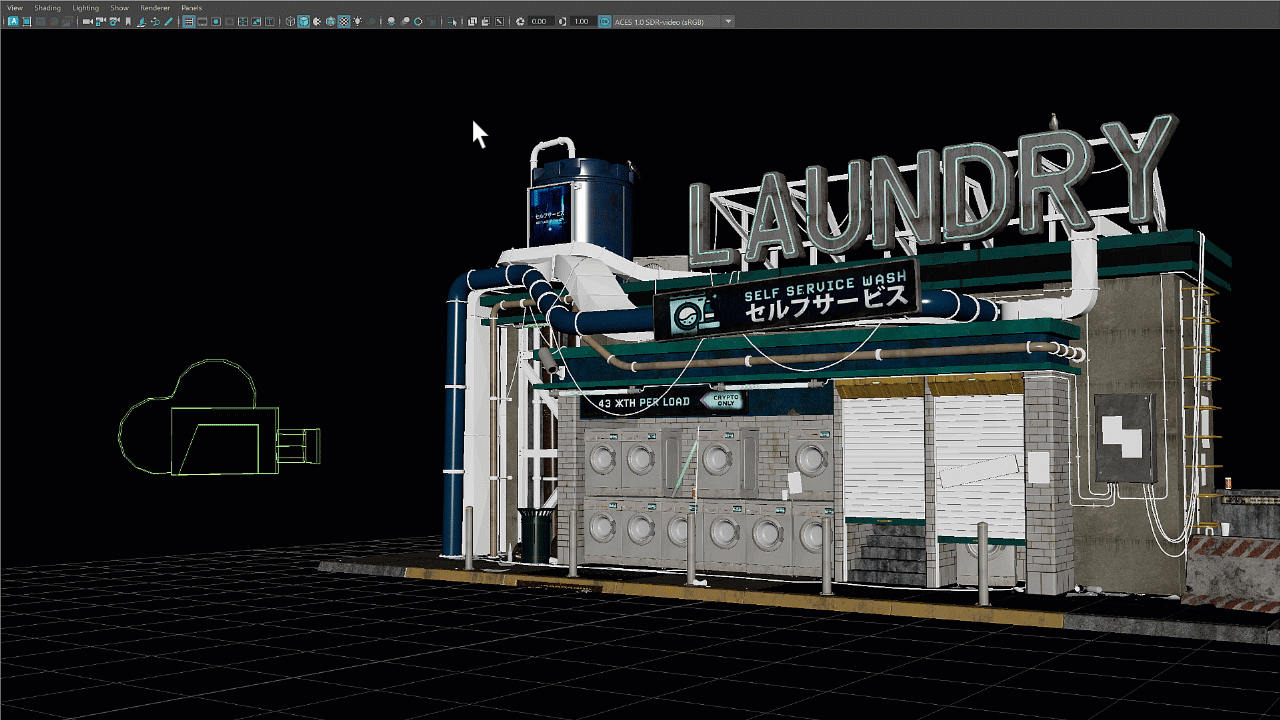1280x720 pixels.
Task: Toggle the Film Gate display
Action: [202, 21]
